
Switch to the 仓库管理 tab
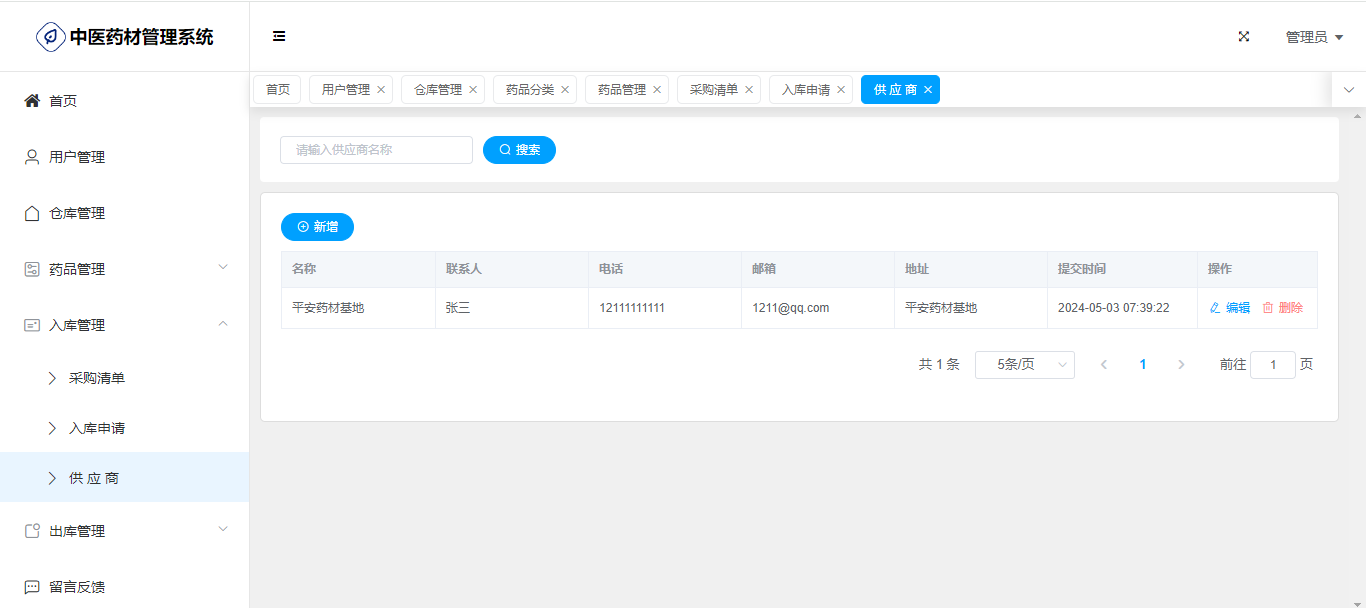437,90
